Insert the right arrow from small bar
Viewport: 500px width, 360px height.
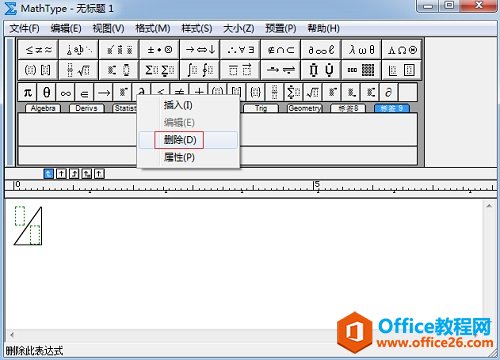coord(104,92)
